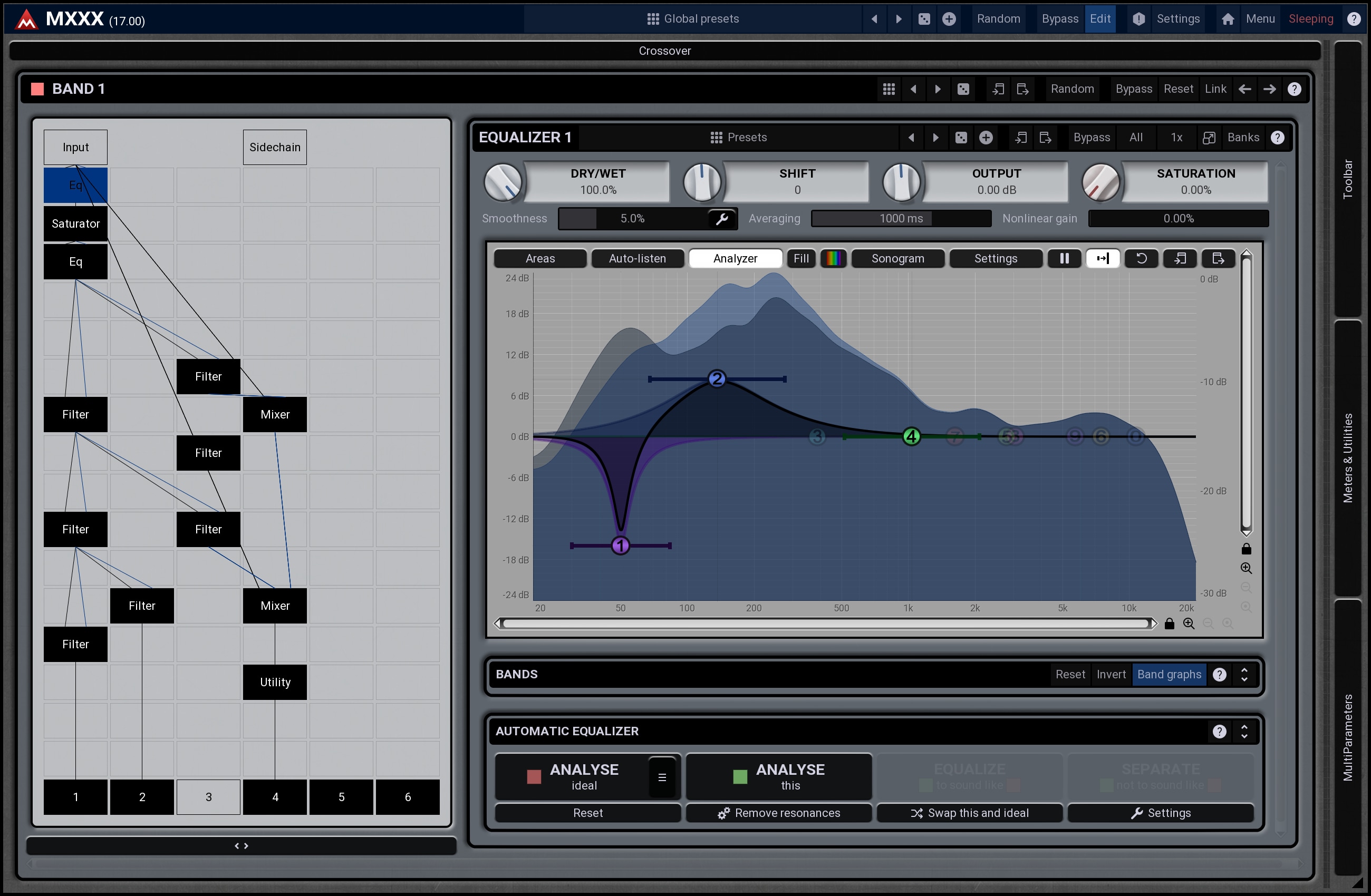The height and width of the screenshot is (896, 1371).
Task: Open the Menu item in the top bar
Action: tap(1260, 19)
